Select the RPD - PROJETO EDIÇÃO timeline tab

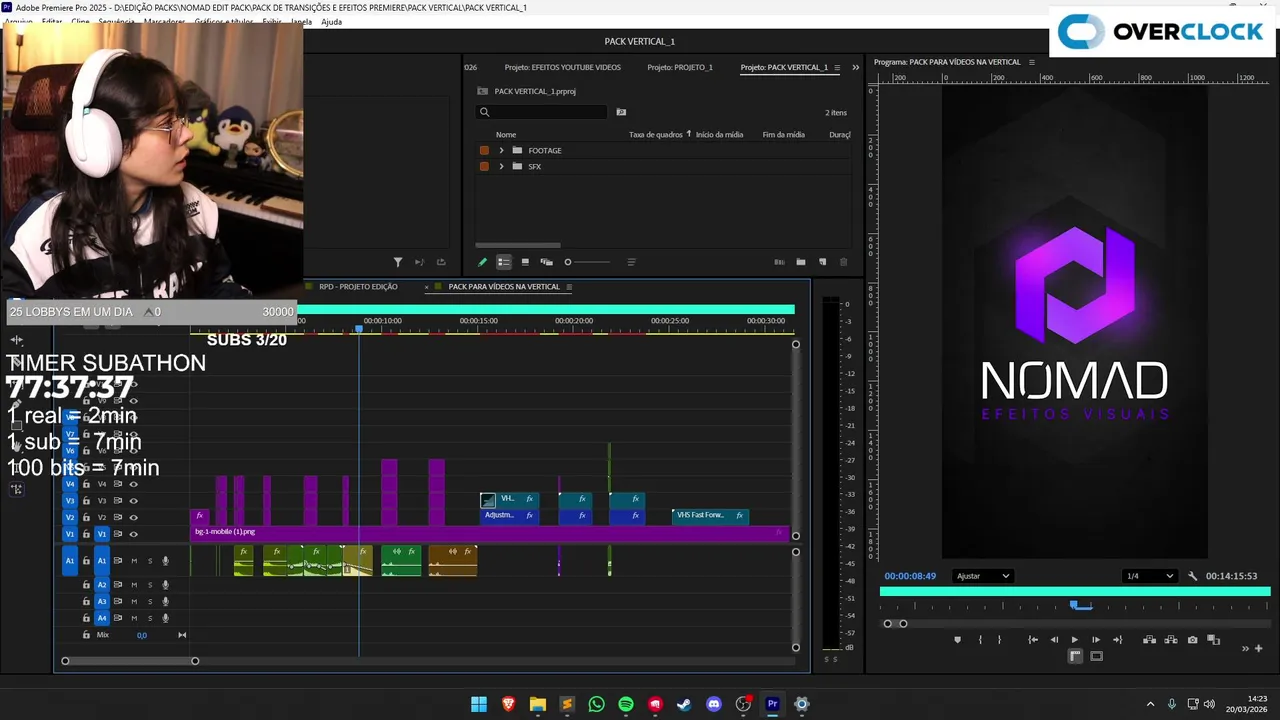[x=358, y=287]
